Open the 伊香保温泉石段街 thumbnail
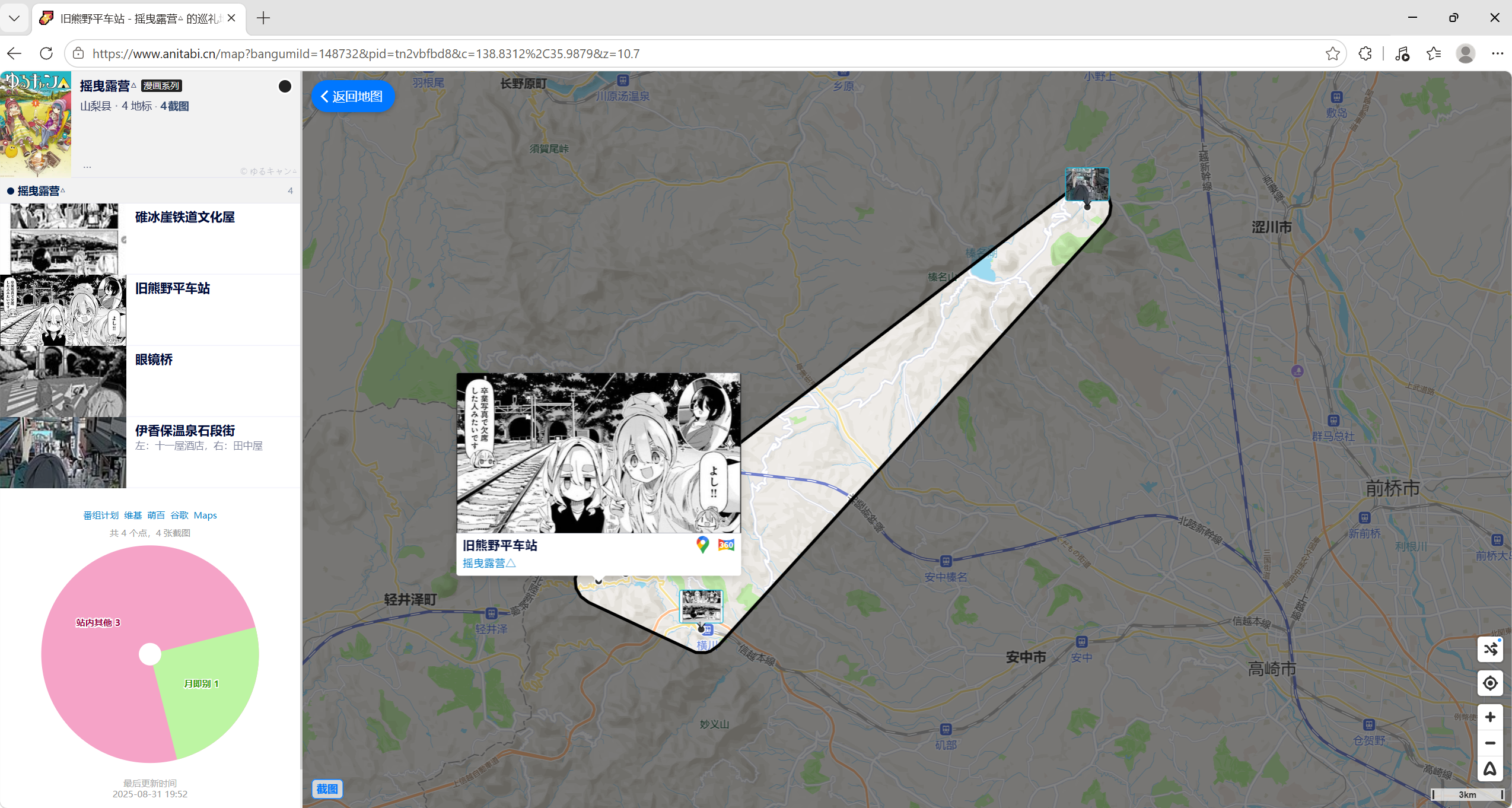1512x808 pixels. (63, 452)
